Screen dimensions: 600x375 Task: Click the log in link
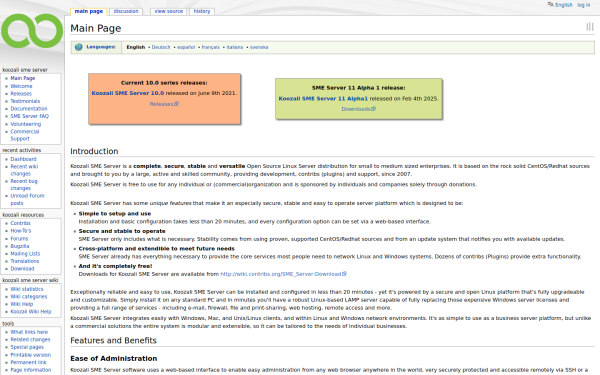pyautogui.click(x=584, y=5)
